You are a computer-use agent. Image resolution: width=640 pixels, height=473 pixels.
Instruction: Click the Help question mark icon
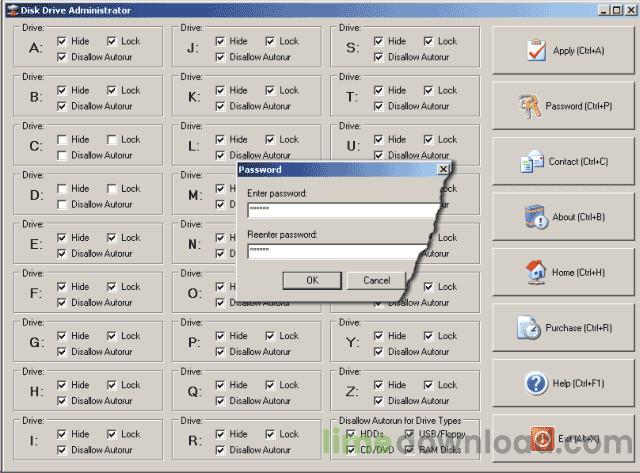click(536, 383)
